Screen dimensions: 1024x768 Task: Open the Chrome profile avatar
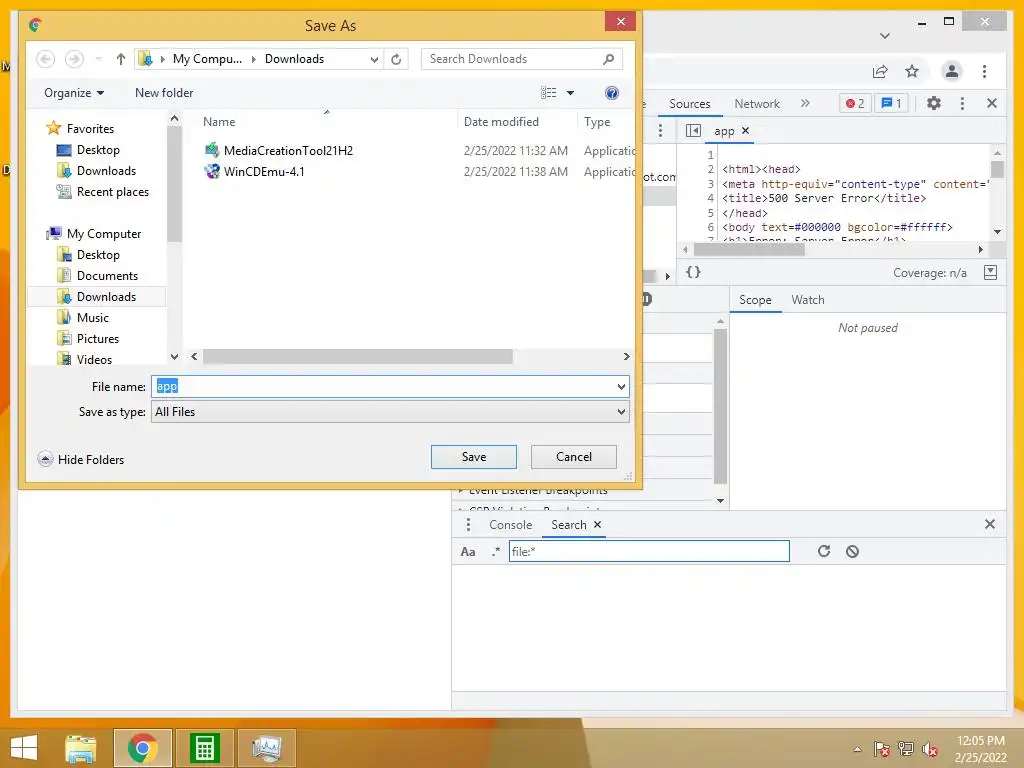(x=952, y=71)
